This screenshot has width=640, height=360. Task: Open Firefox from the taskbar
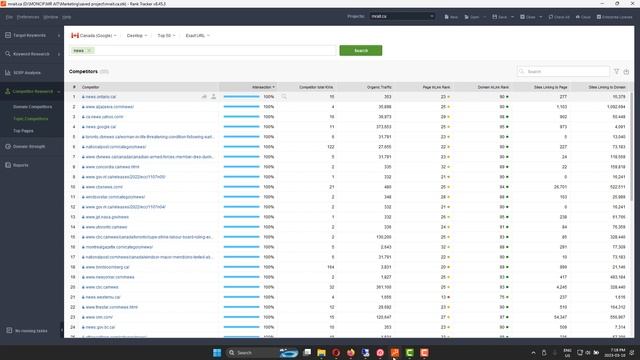351,353
